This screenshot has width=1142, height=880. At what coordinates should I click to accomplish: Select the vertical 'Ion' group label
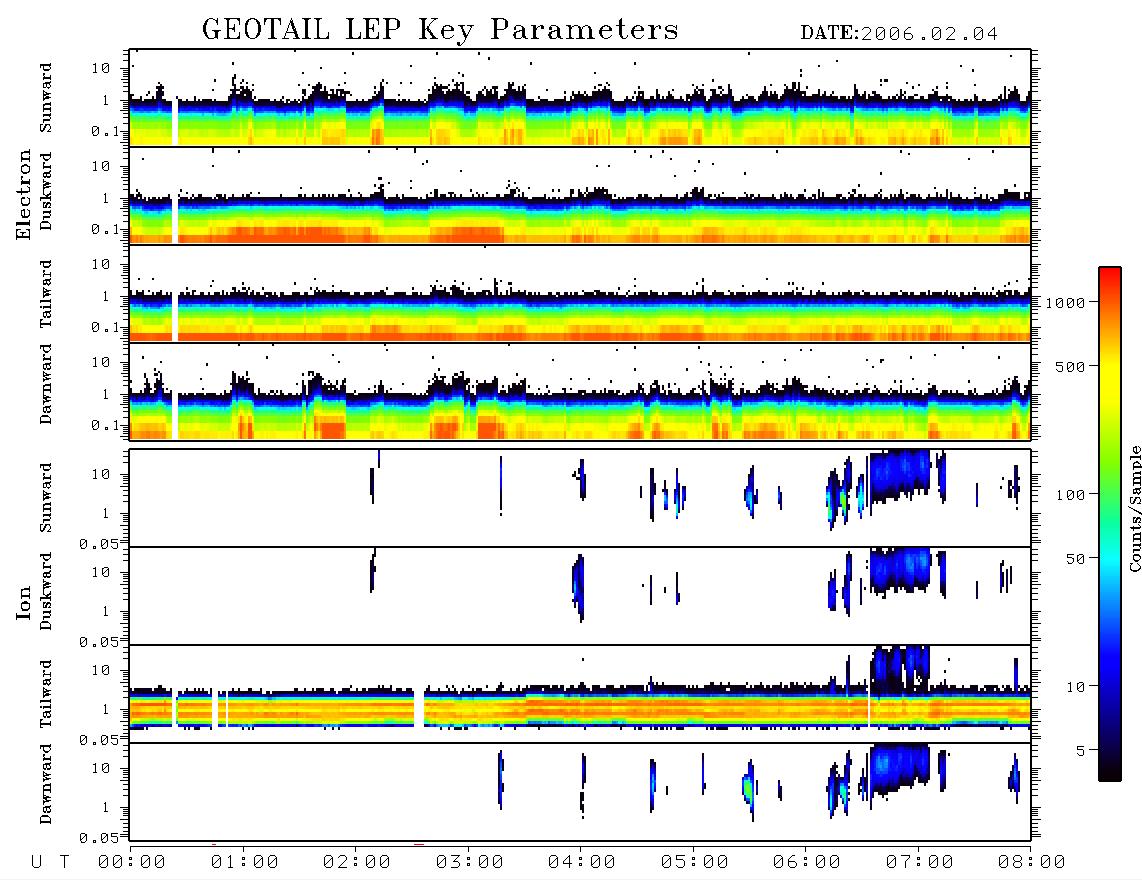coord(24,602)
